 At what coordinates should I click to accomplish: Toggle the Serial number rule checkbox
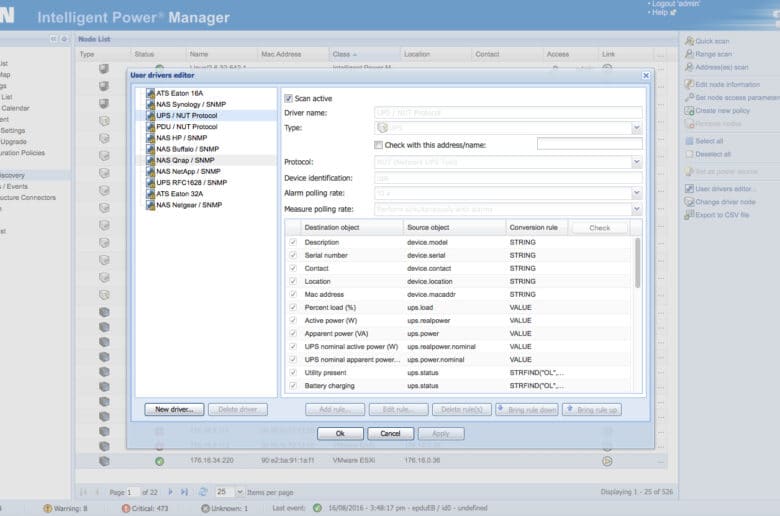click(x=293, y=255)
